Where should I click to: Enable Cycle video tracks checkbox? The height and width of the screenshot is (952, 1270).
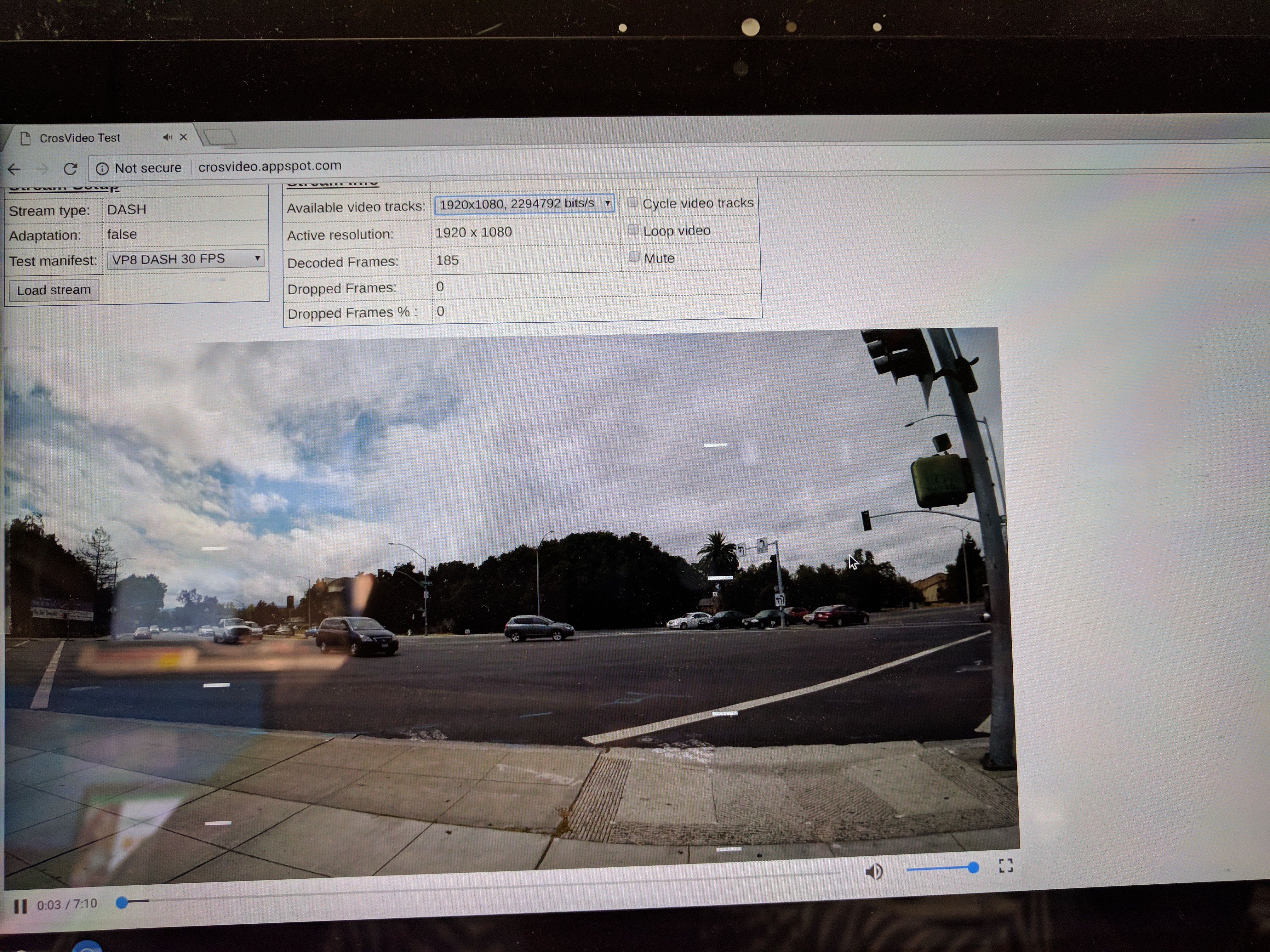point(633,202)
